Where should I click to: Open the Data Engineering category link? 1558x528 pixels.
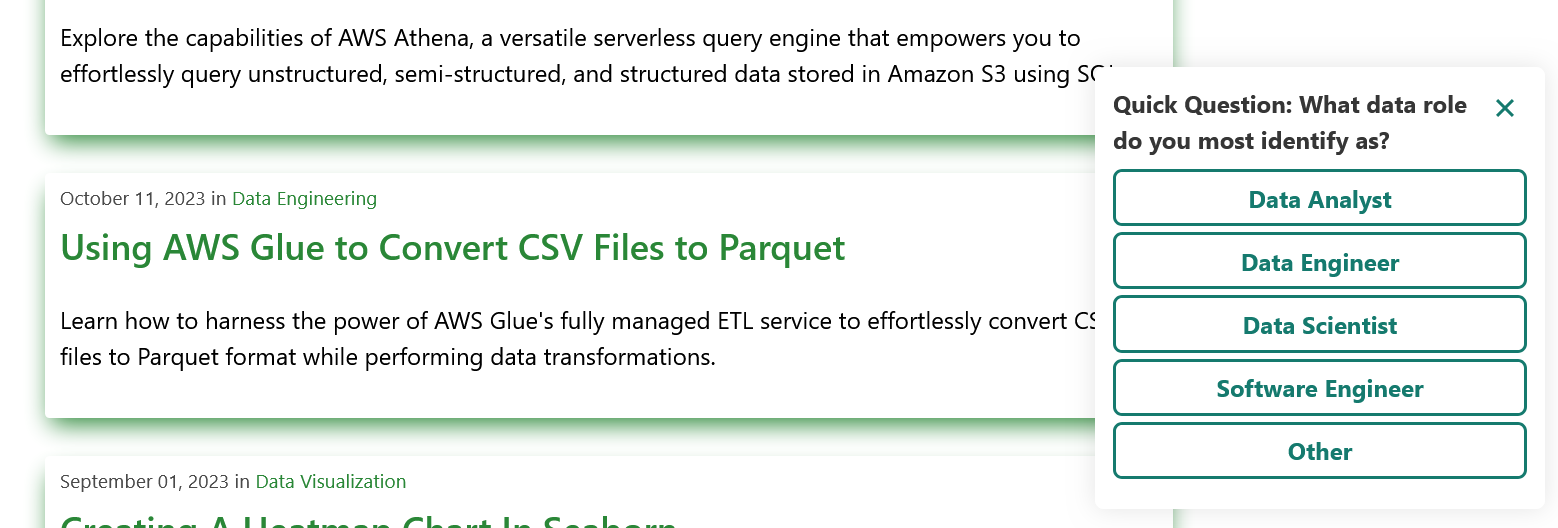click(304, 199)
